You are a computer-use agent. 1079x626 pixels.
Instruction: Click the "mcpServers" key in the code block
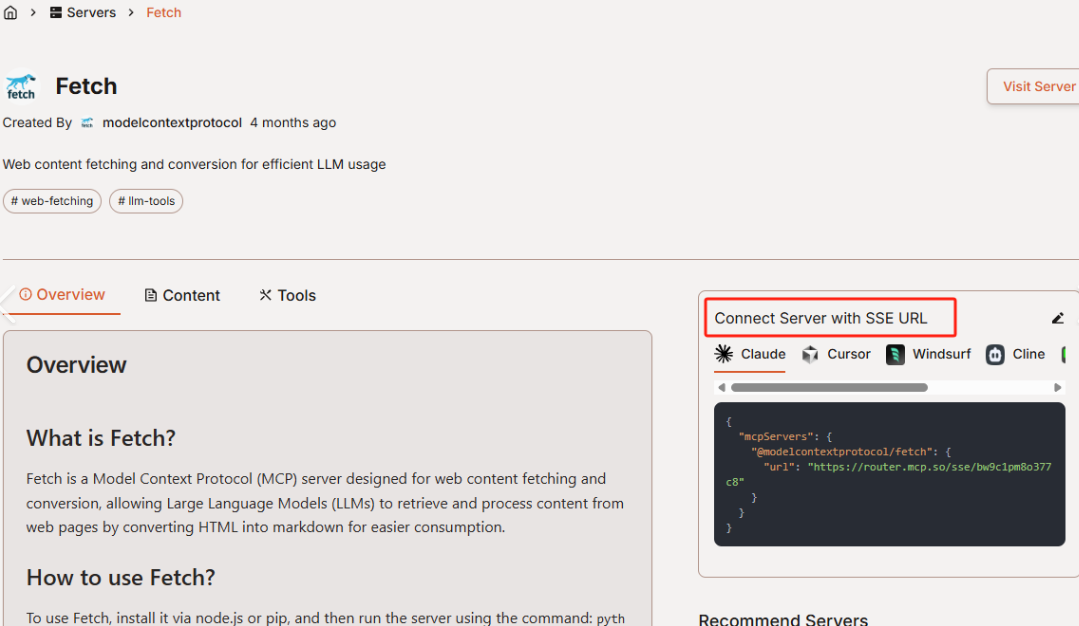(x=776, y=437)
